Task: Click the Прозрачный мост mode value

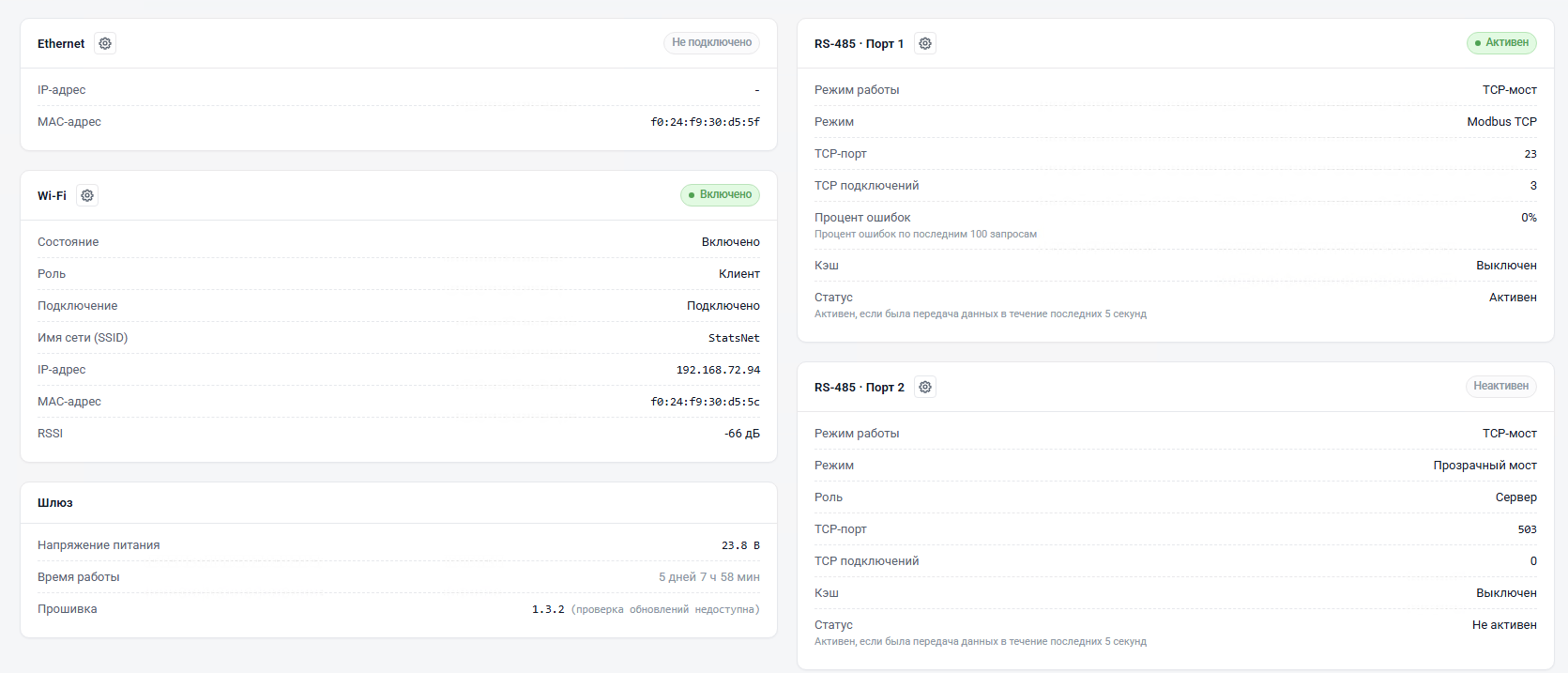Action: (1484, 466)
